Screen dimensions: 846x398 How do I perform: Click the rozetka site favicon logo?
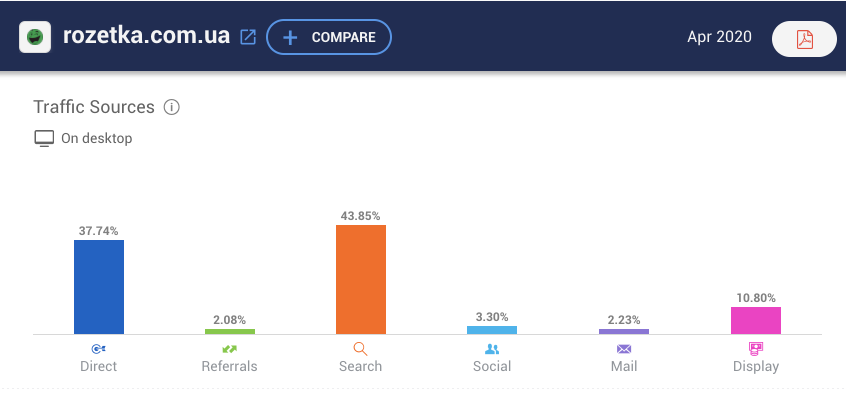tap(35, 37)
